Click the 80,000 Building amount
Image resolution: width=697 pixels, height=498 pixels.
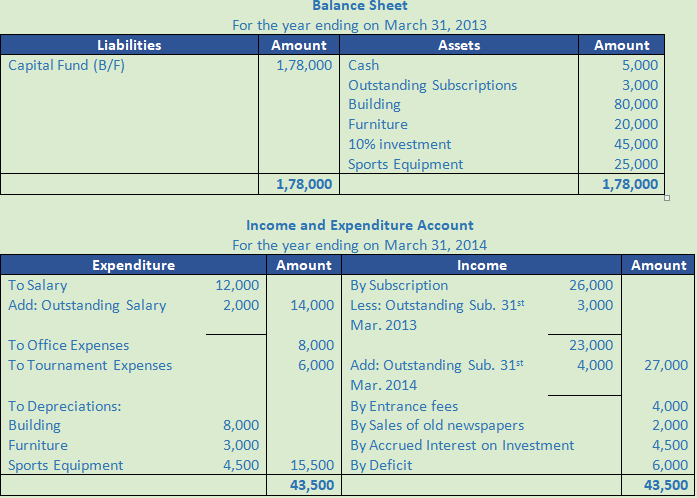(x=636, y=104)
